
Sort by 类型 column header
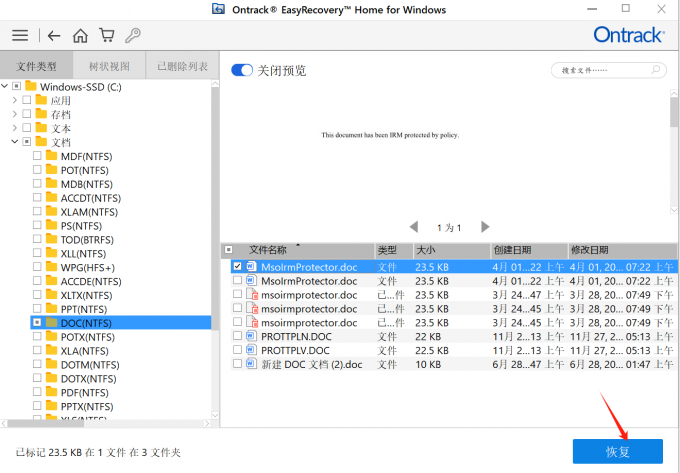click(x=387, y=250)
